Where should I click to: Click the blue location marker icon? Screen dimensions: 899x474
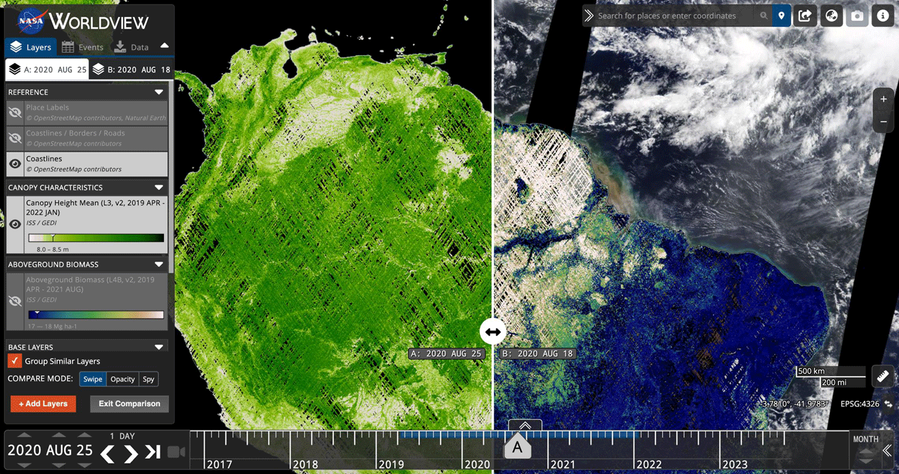click(x=780, y=16)
